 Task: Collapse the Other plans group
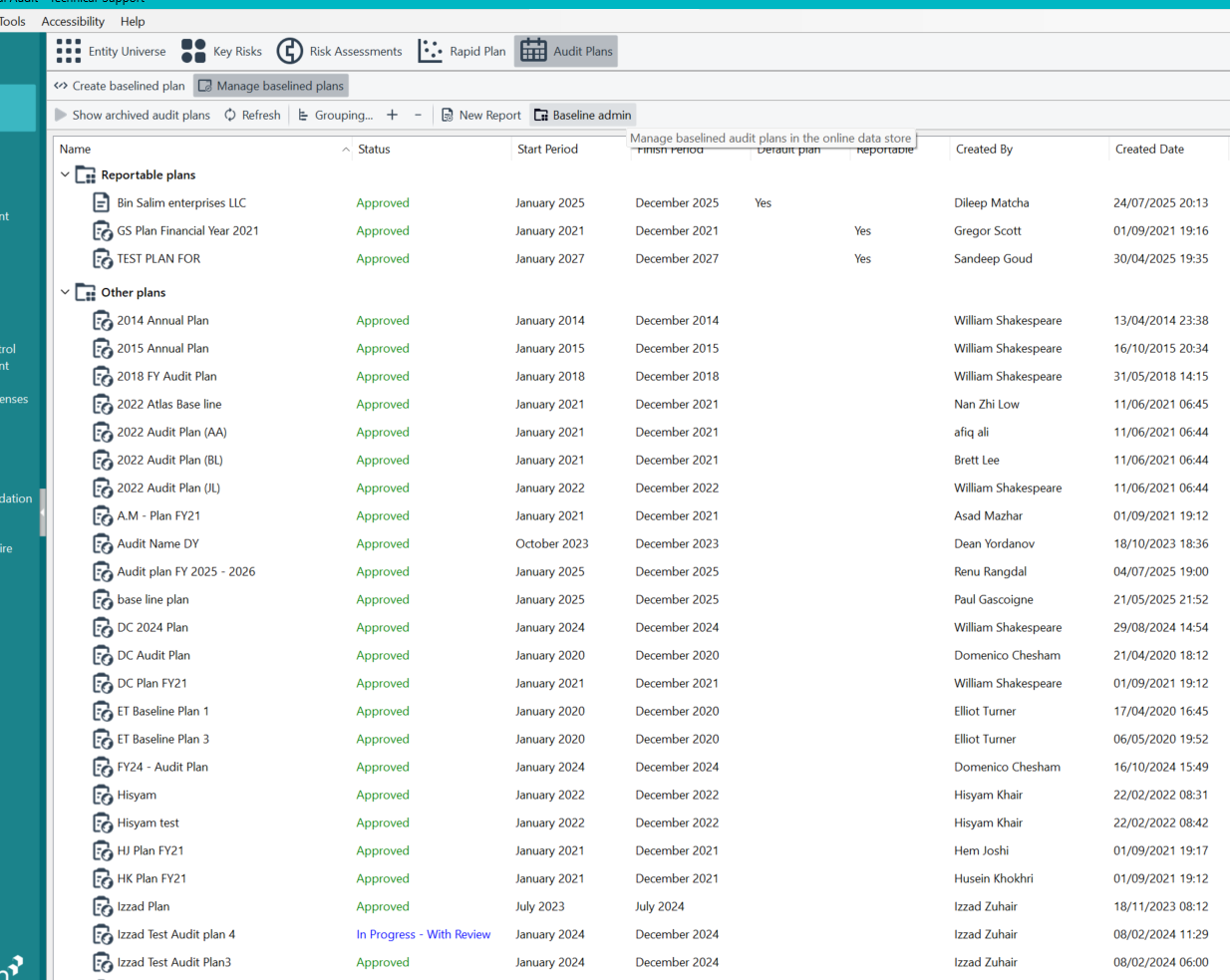point(65,292)
